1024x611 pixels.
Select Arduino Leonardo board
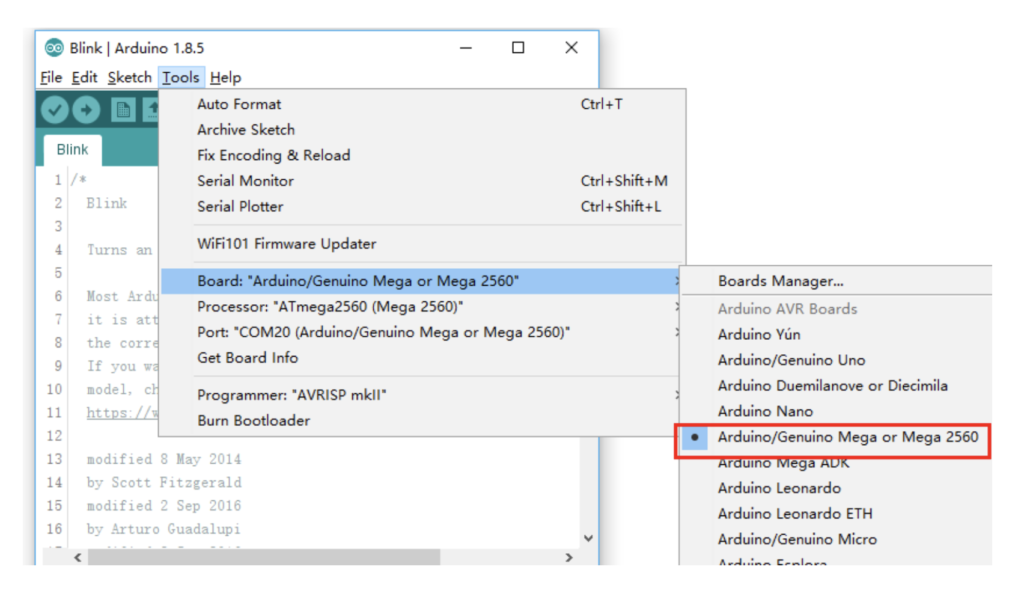coord(836,488)
